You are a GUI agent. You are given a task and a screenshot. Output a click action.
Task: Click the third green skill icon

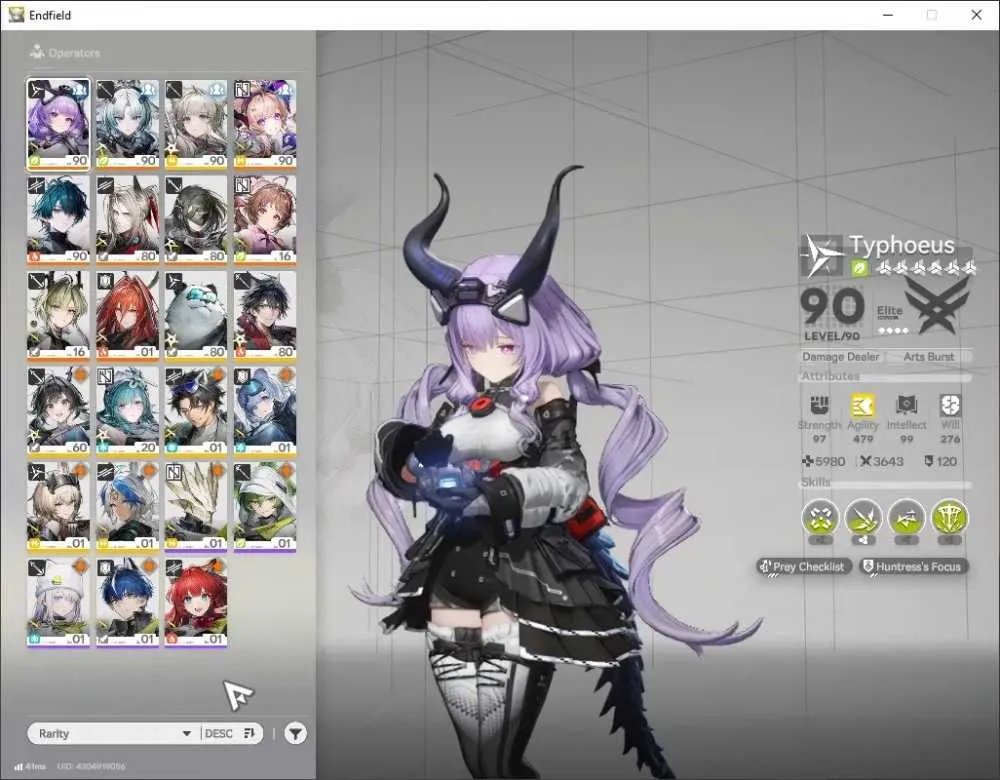[x=906, y=517]
